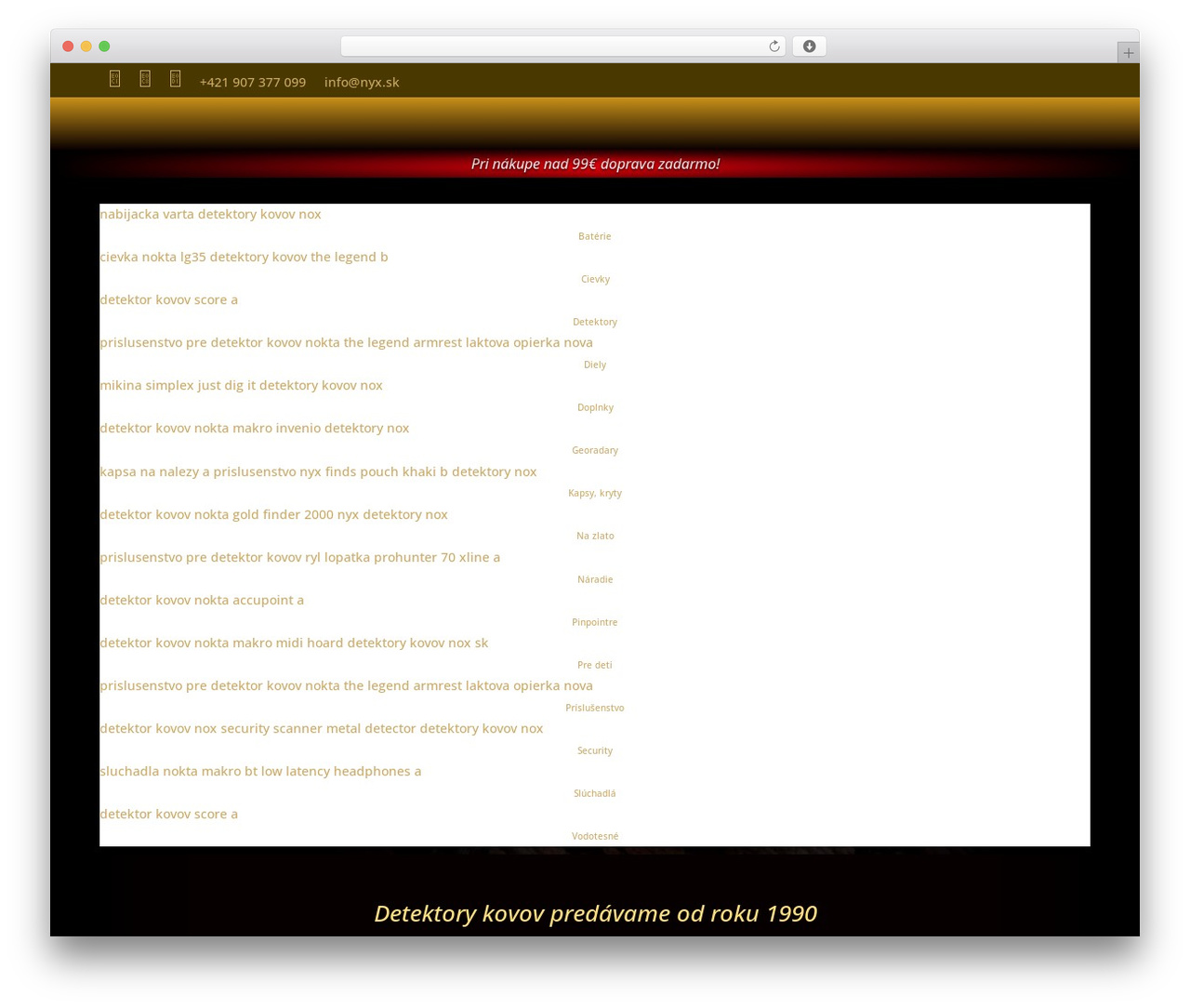Open 'nox security scanner metal detector' link
Image resolution: width=1190 pixels, height=1008 pixels.
pyautogui.click(x=321, y=728)
